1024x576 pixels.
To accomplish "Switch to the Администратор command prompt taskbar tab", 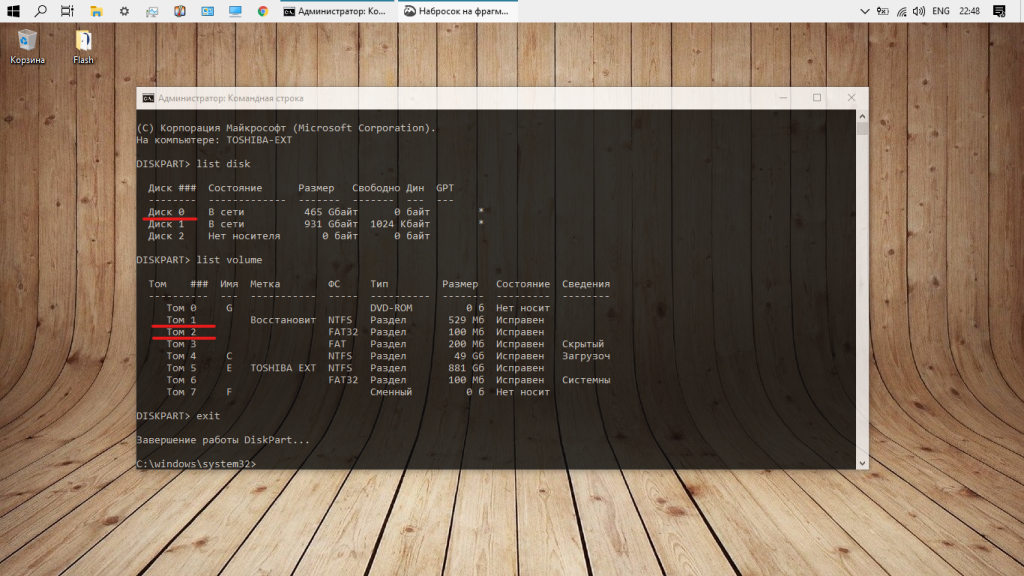I will (x=335, y=11).
